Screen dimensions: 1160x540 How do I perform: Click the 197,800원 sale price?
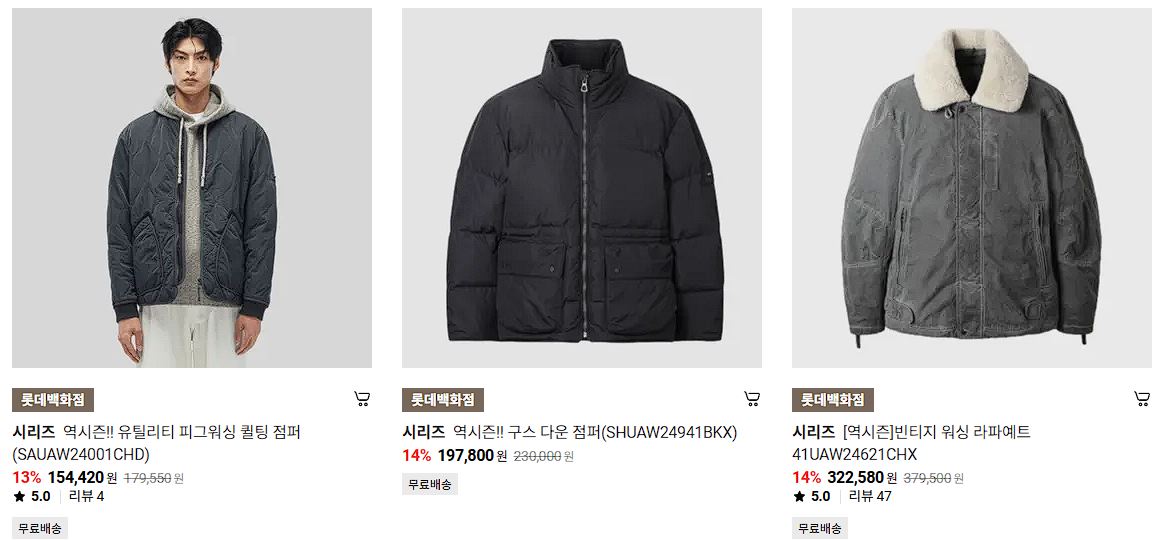tap(472, 456)
